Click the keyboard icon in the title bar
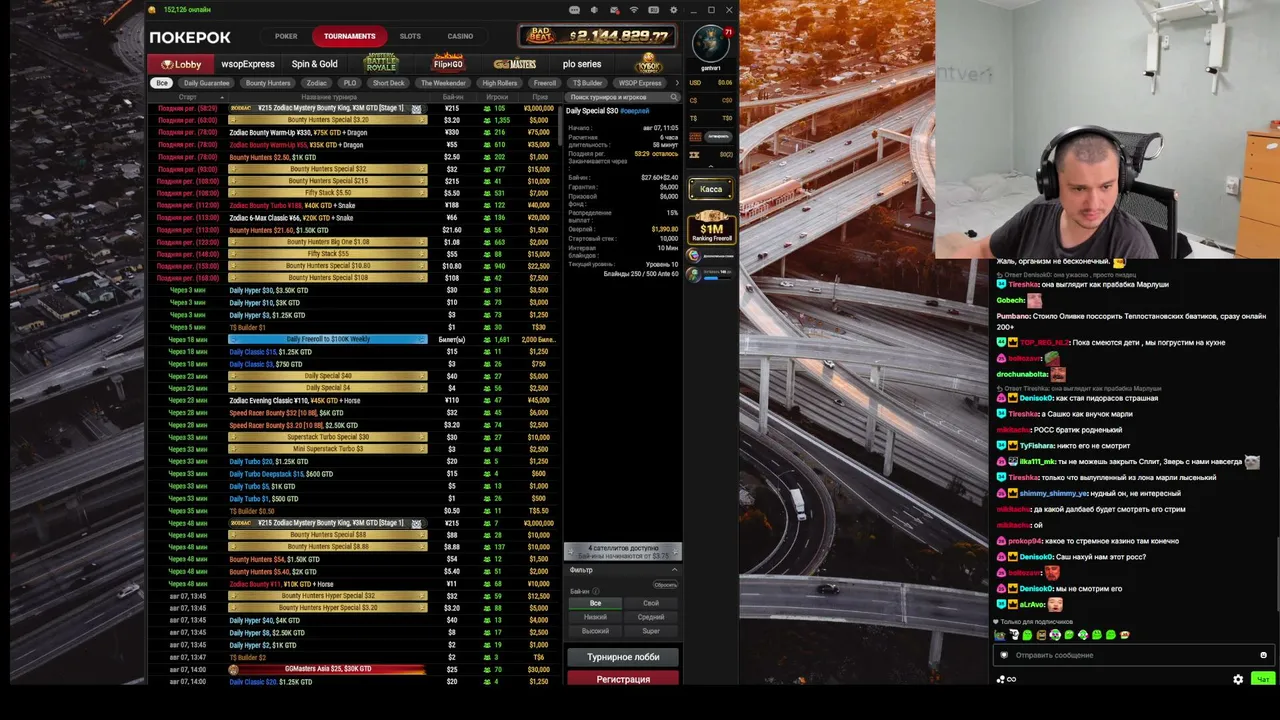The image size is (1280, 720). coord(653,10)
